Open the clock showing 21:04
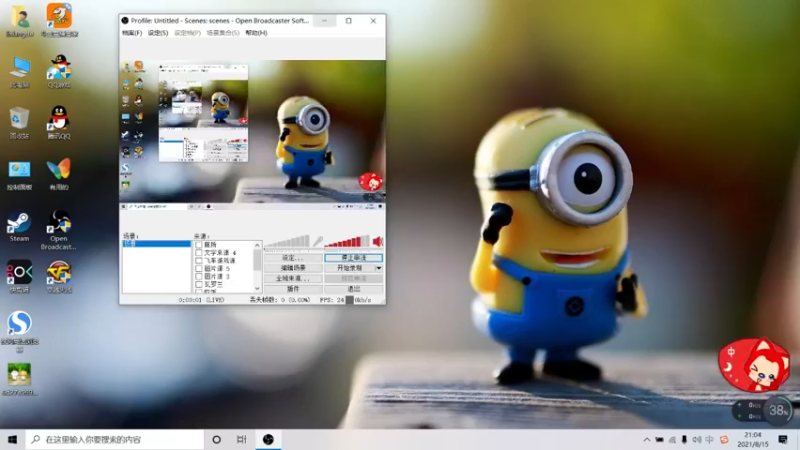 pyautogui.click(x=753, y=439)
